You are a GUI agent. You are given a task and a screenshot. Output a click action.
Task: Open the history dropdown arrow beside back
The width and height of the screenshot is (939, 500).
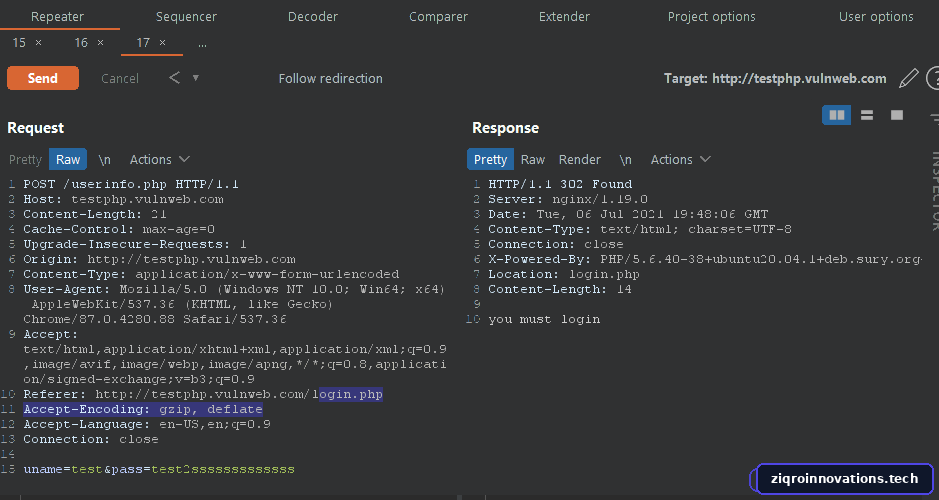[x=195, y=78]
